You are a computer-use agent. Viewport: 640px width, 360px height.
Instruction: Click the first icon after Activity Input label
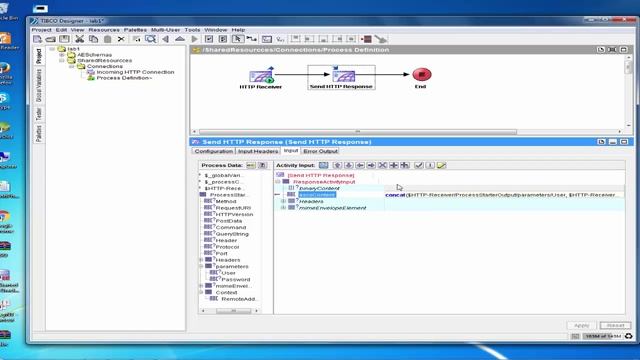(x=323, y=165)
